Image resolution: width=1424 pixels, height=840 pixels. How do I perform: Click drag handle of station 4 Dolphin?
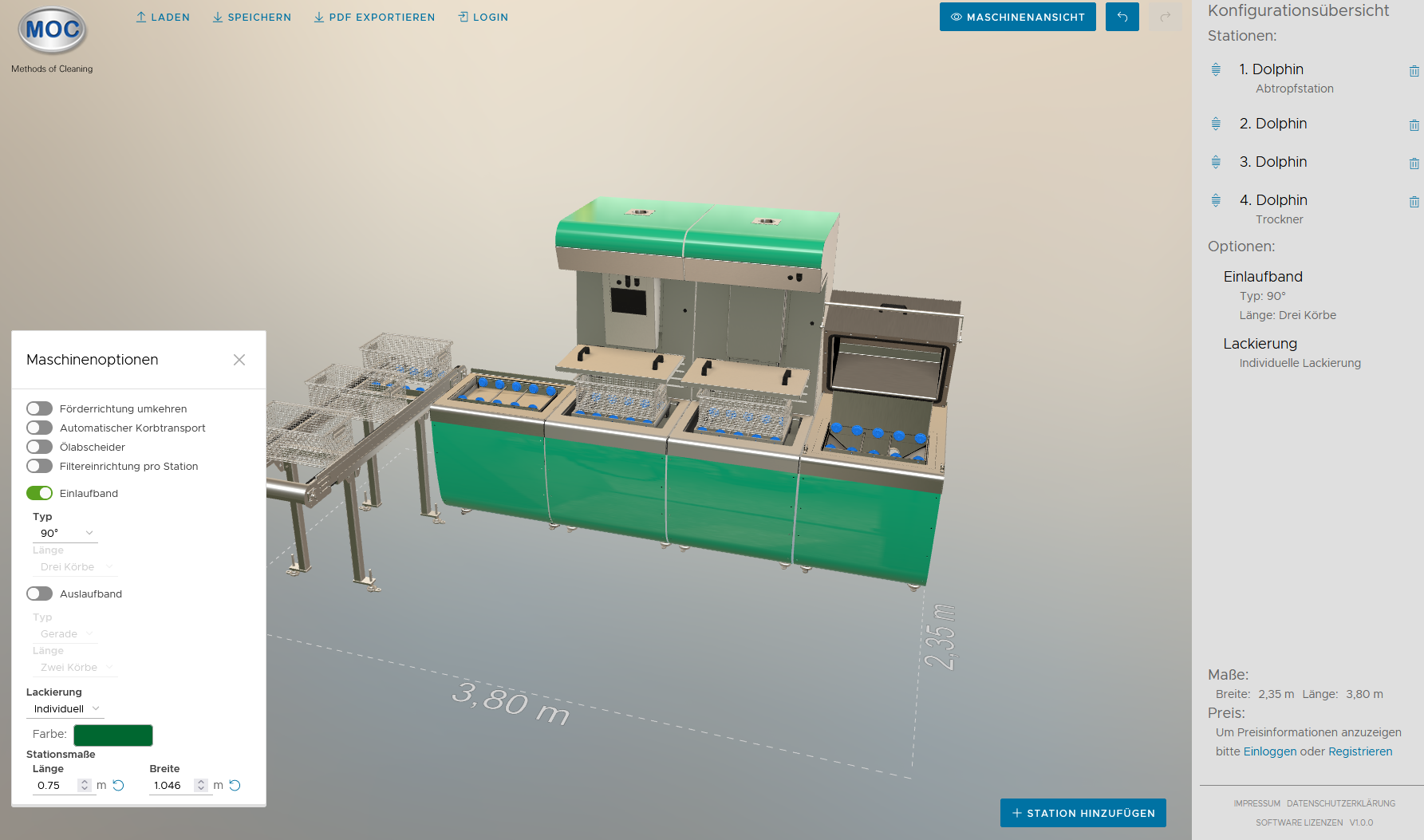1216,200
